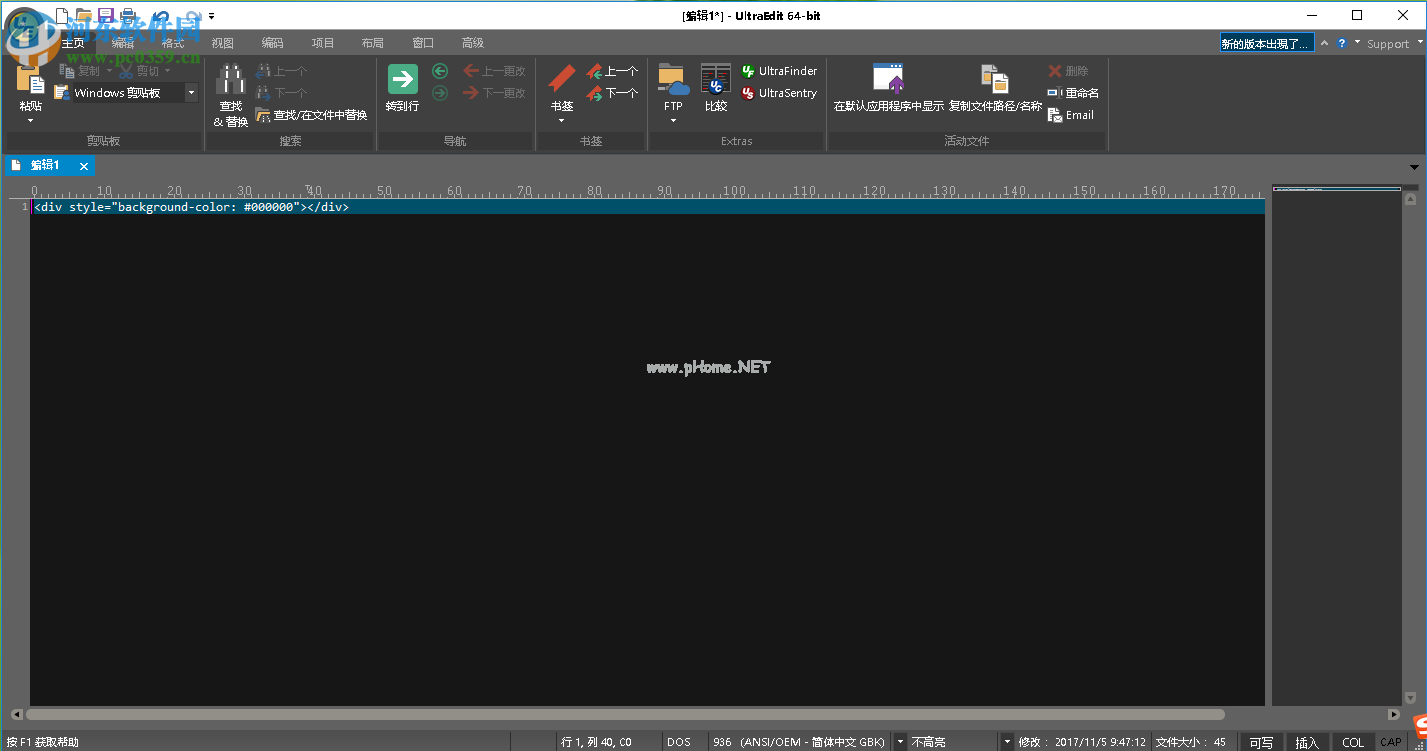Viewport: 1427px width, 751px height.
Task: Click 行 1, 列 40 position in status bar
Action: pyautogui.click(x=596, y=742)
